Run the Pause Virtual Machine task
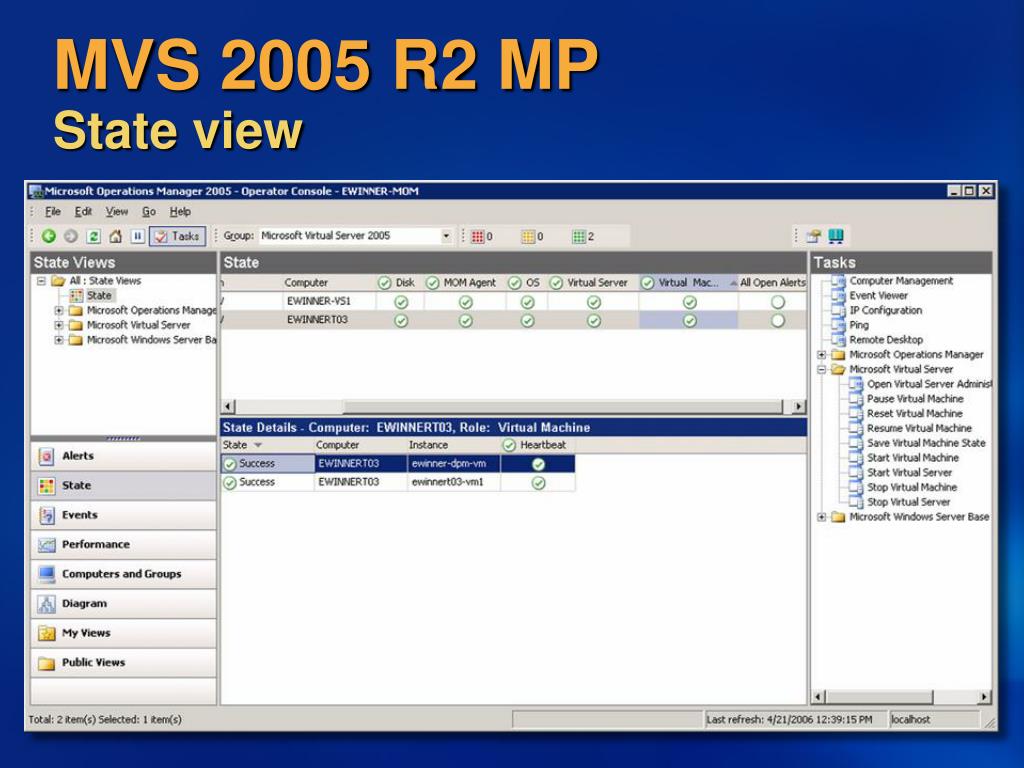This screenshot has width=1024, height=768. pyautogui.click(x=915, y=399)
